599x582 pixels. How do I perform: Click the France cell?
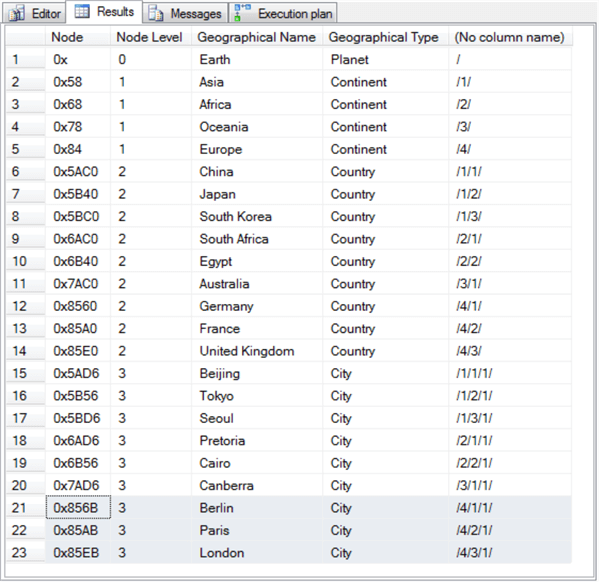[257, 329]
